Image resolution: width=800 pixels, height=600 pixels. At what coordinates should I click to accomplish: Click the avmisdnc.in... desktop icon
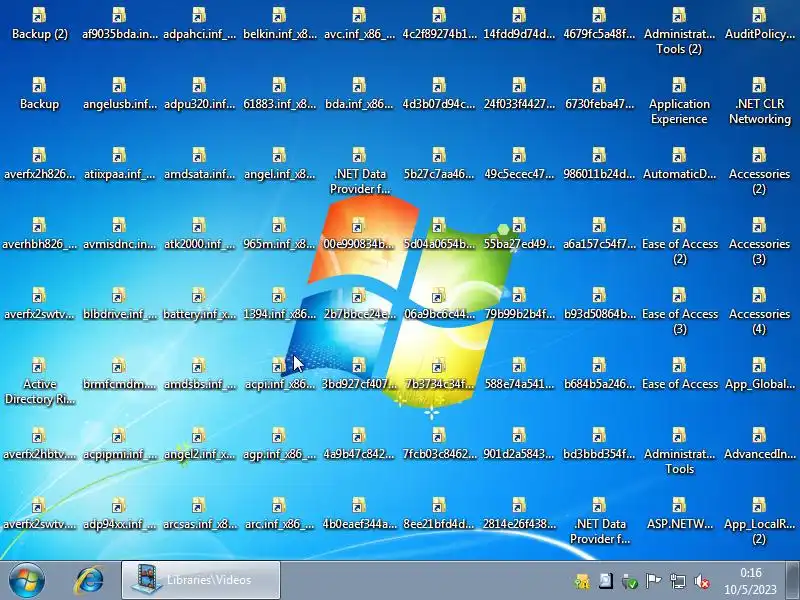click(x=119, y=234)
